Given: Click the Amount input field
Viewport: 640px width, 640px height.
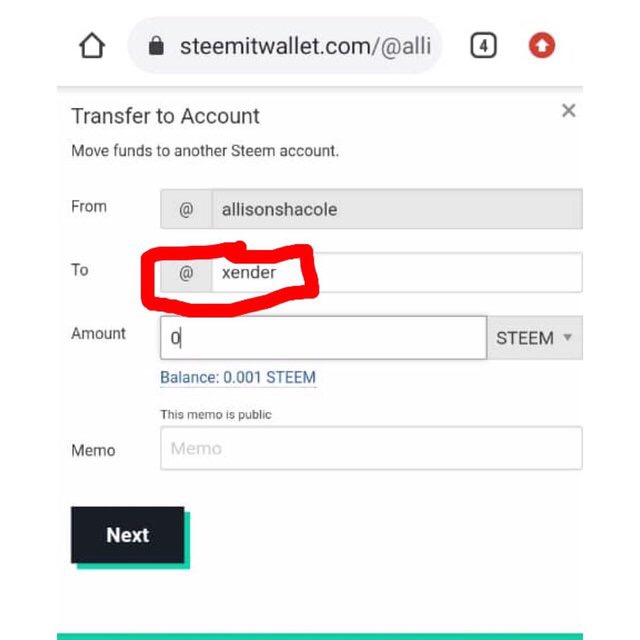Looking at the screenshot, I should [x=324, y=338].
